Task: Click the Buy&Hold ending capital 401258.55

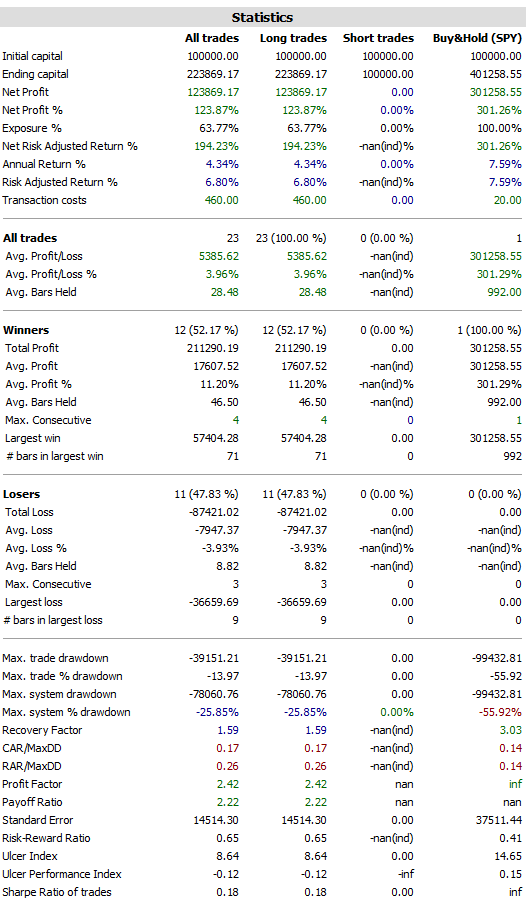Action: 495,74
